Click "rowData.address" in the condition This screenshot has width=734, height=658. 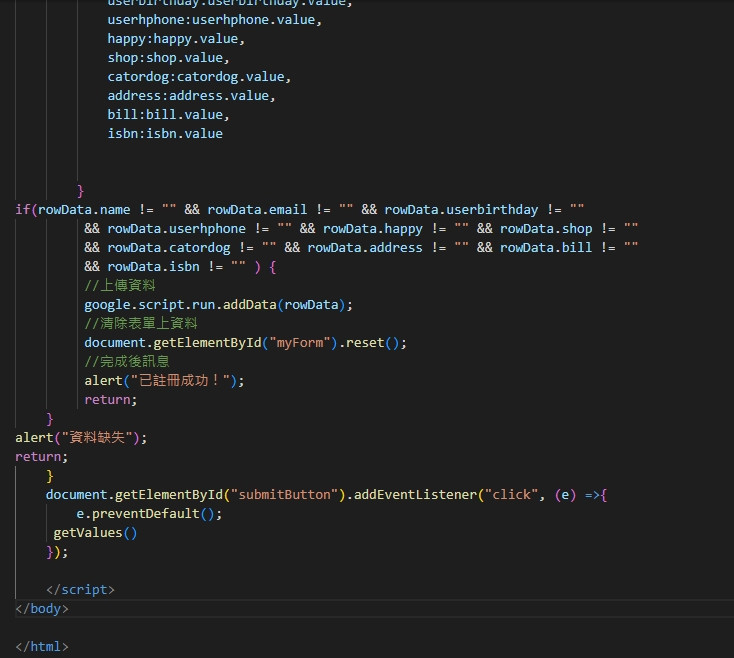point(365,248)
